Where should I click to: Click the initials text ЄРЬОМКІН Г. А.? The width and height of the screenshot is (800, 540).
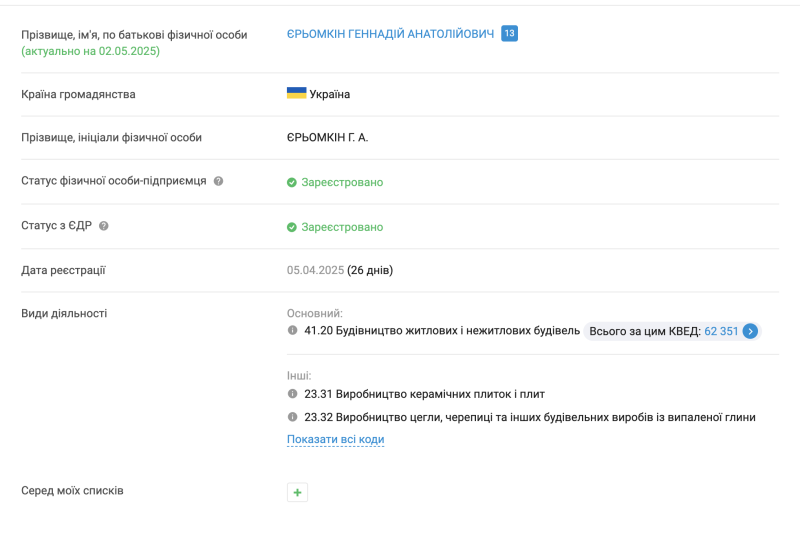[327, 138]
